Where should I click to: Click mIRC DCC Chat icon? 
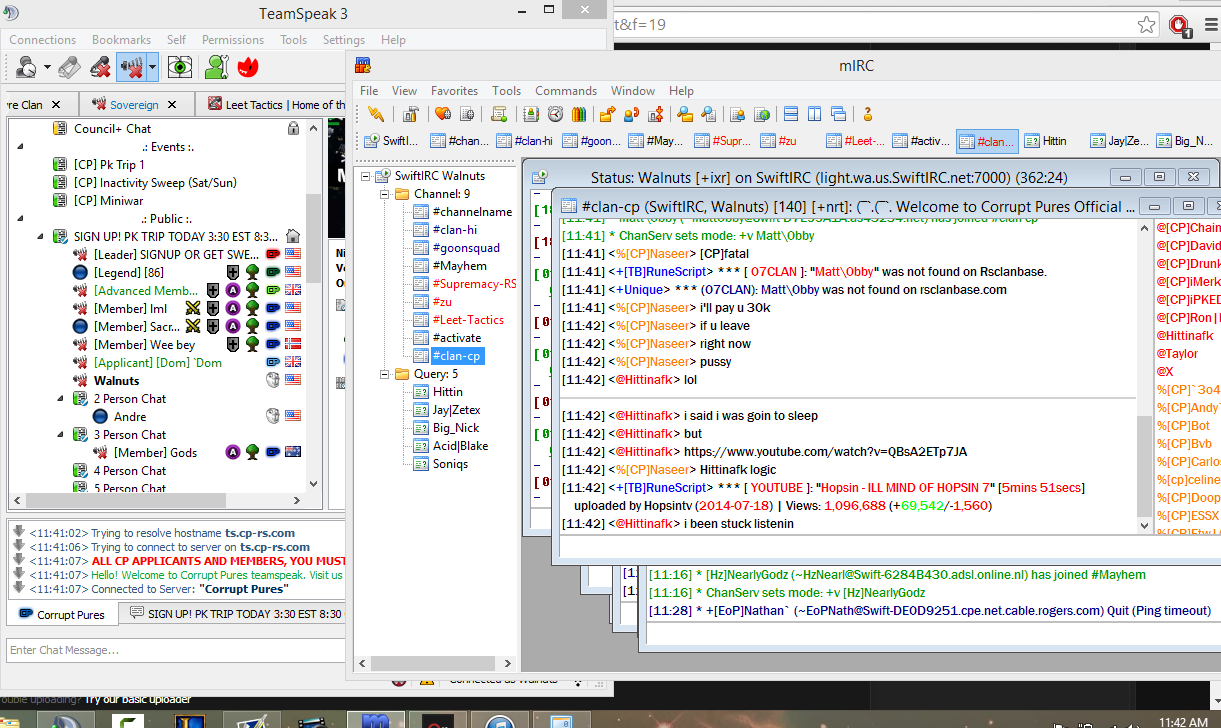(x=632, y=114)
